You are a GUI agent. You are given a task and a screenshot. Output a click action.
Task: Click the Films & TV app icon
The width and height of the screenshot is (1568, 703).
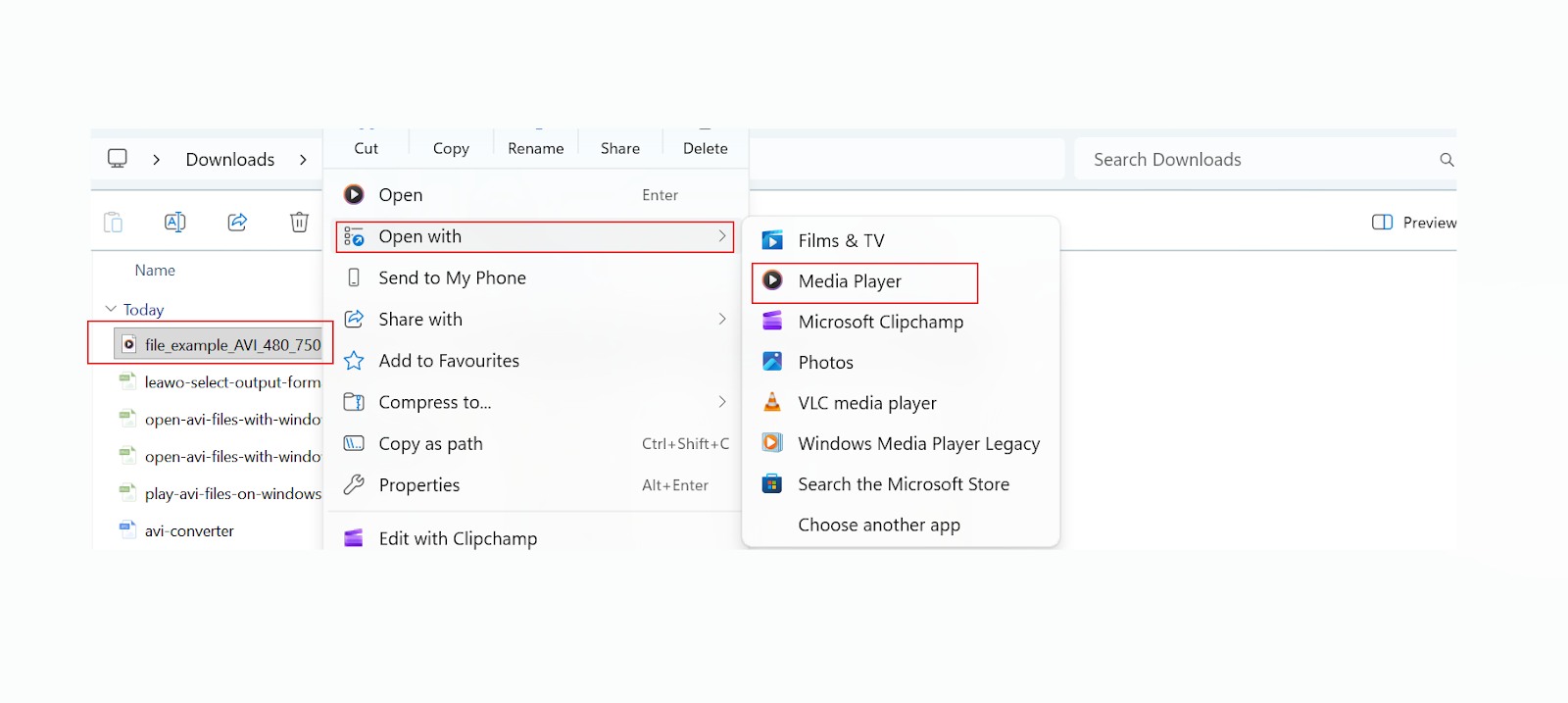772,240
